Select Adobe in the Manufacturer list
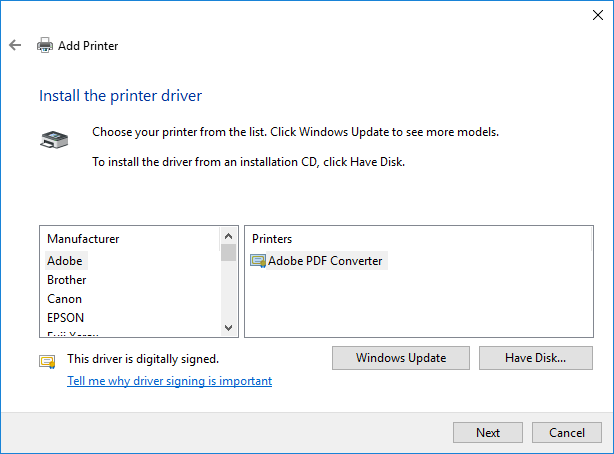The width and height of the screenshot is (614, 454). pyautogui.click(x=65, y=261)
